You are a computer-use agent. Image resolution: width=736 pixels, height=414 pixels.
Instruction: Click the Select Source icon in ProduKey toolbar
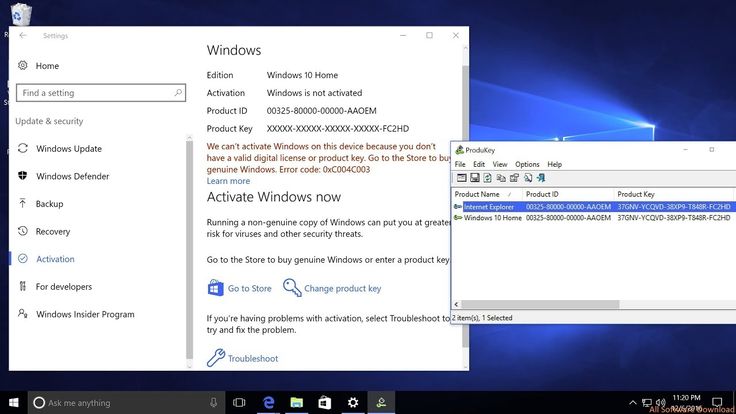[461, 178]
